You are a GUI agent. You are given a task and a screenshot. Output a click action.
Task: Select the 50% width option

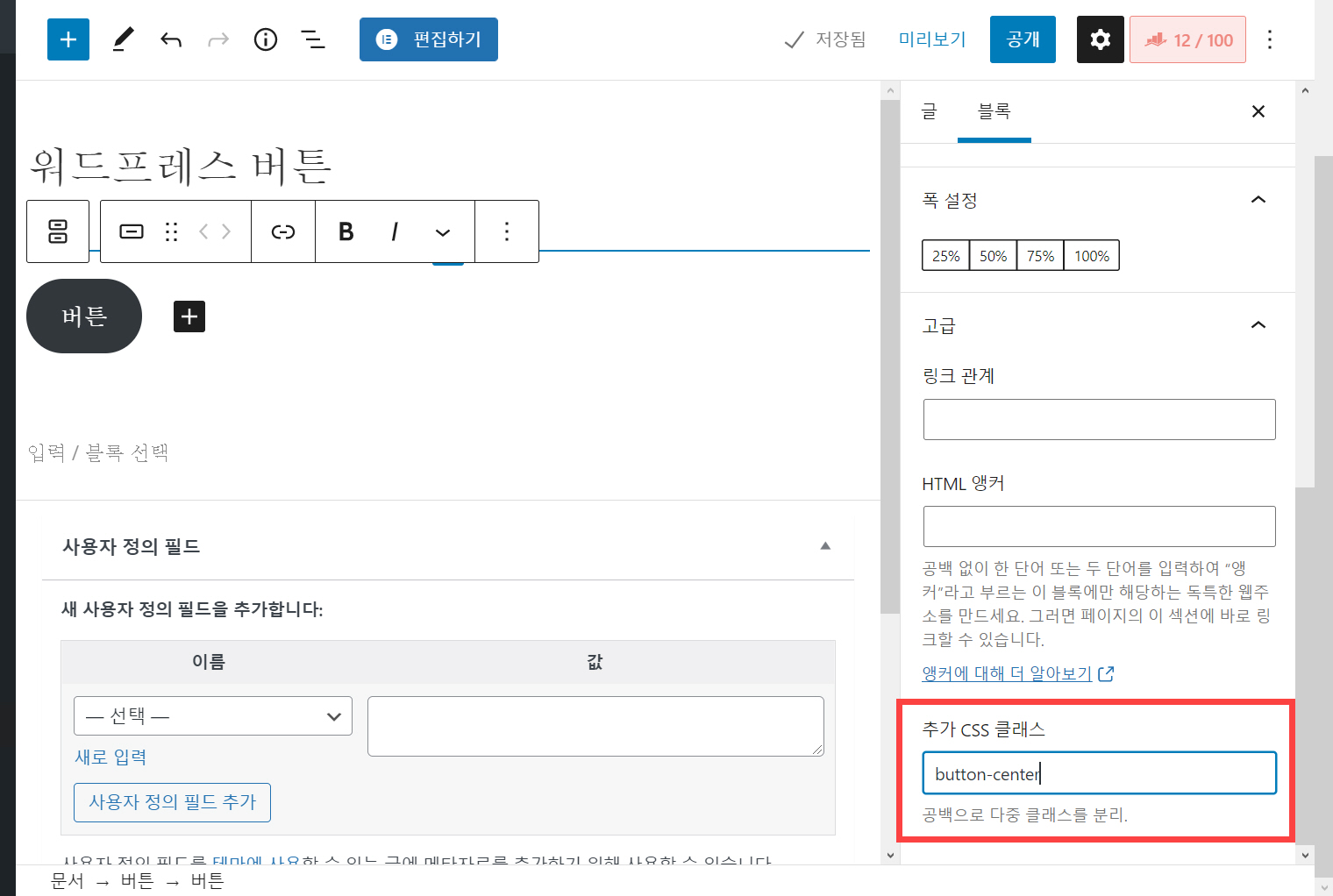coord(992,255)
